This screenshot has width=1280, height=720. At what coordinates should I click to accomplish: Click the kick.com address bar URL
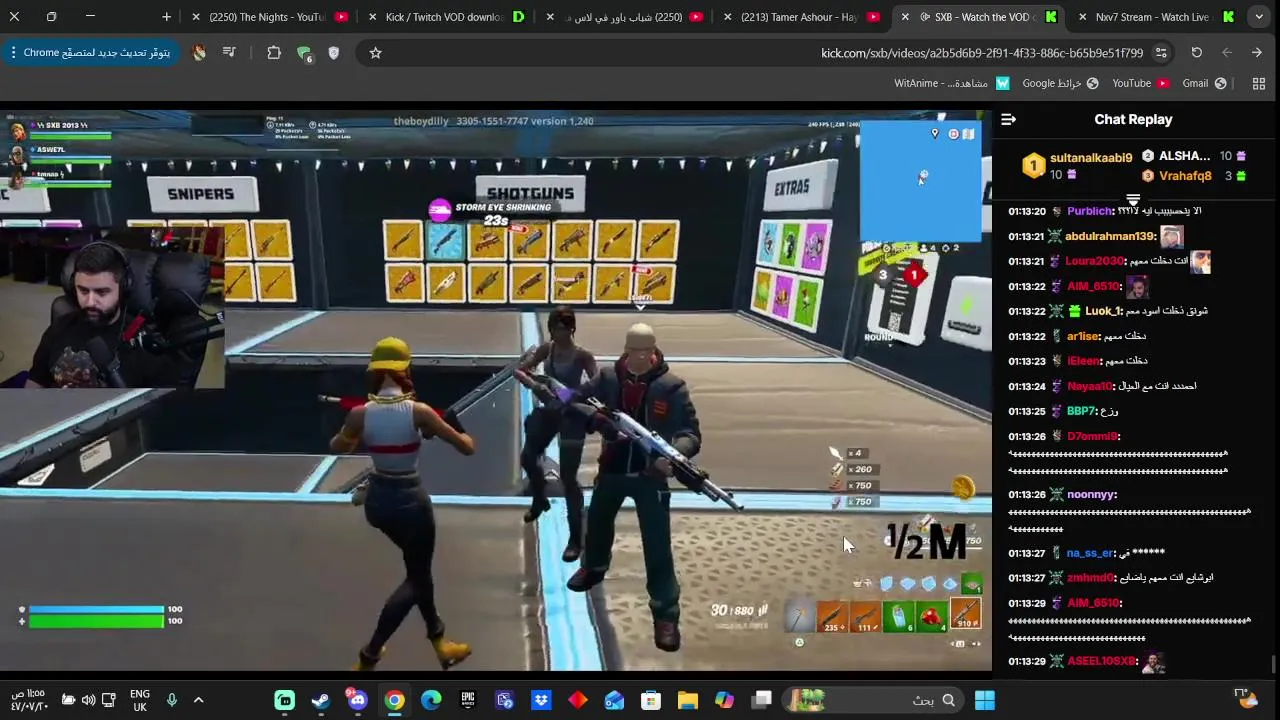(x=982, y=52)
